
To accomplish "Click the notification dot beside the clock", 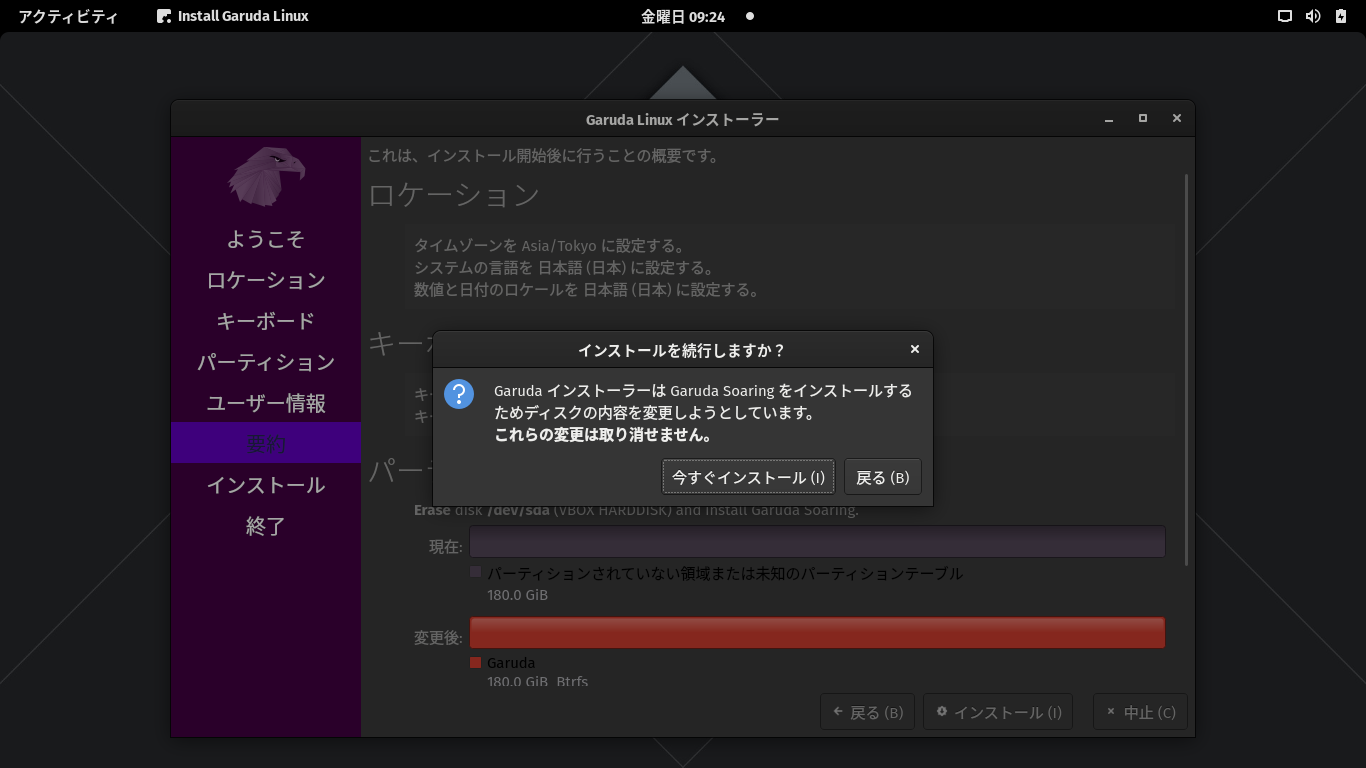I will point(750,16).
